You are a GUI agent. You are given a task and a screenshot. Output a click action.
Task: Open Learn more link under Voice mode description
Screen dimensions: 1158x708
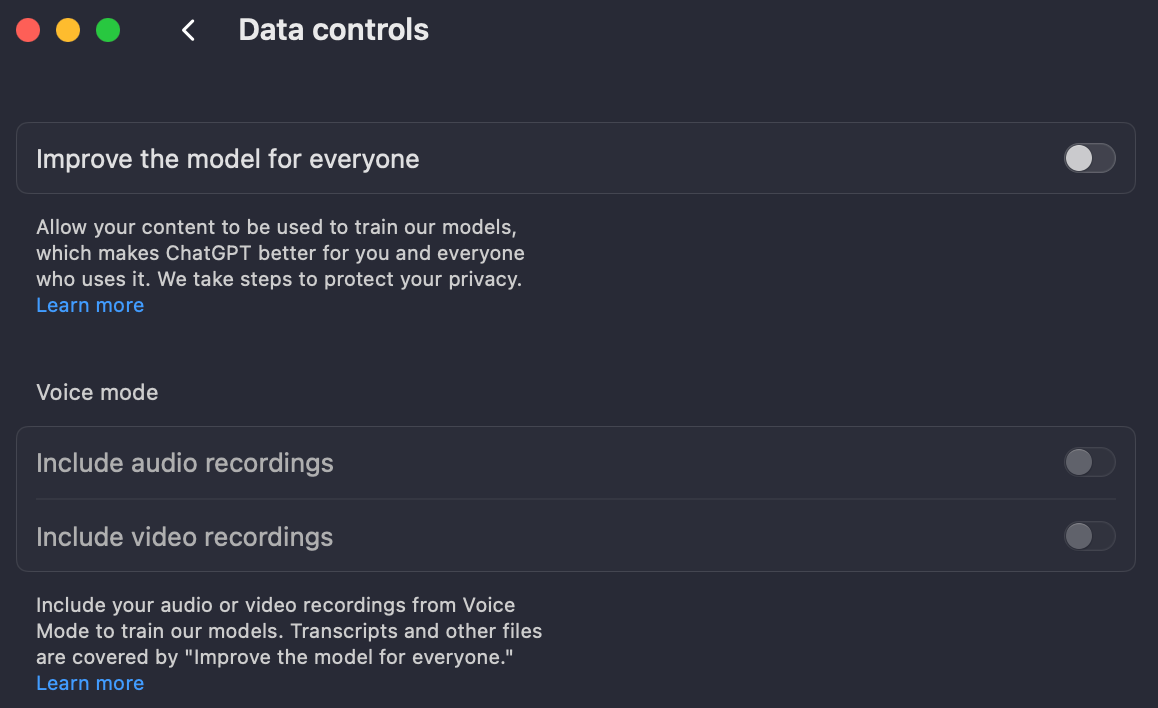coord(90,683)
